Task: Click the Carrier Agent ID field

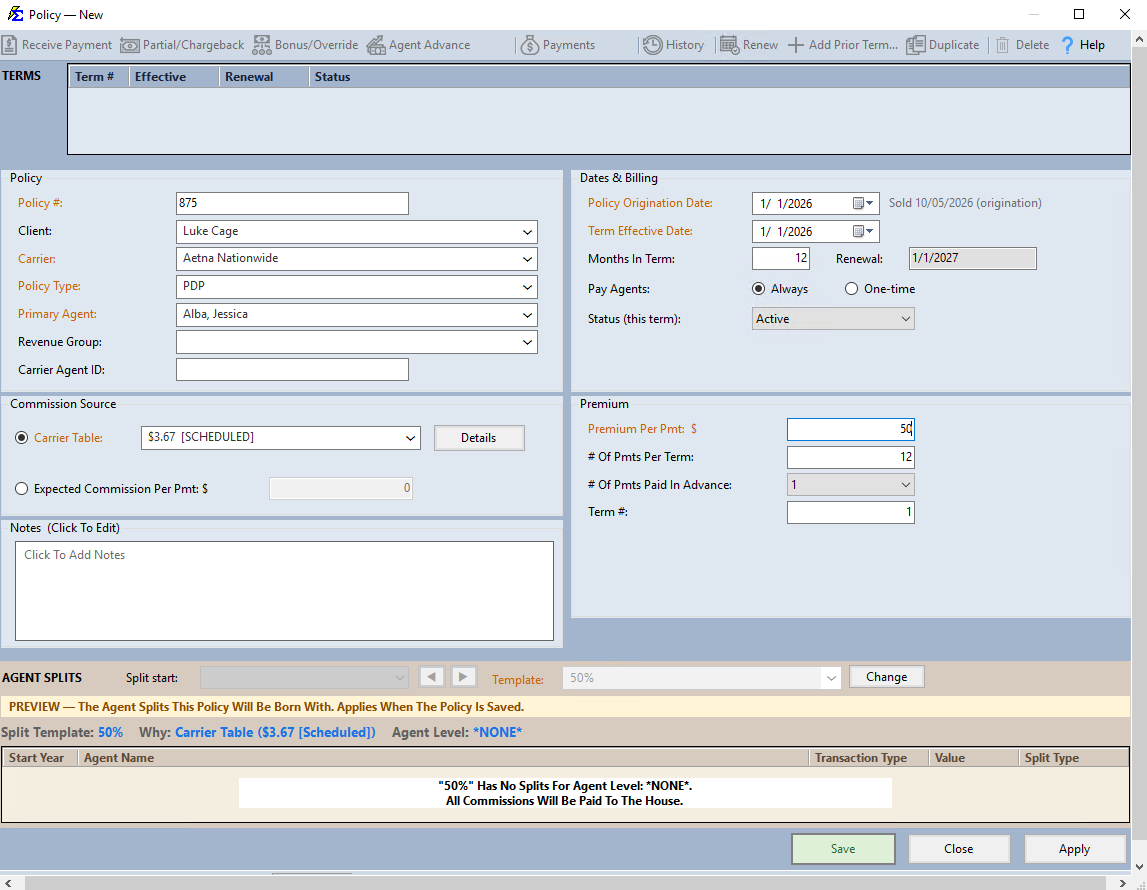Action: pyautogui.click(x=292, y=369)
